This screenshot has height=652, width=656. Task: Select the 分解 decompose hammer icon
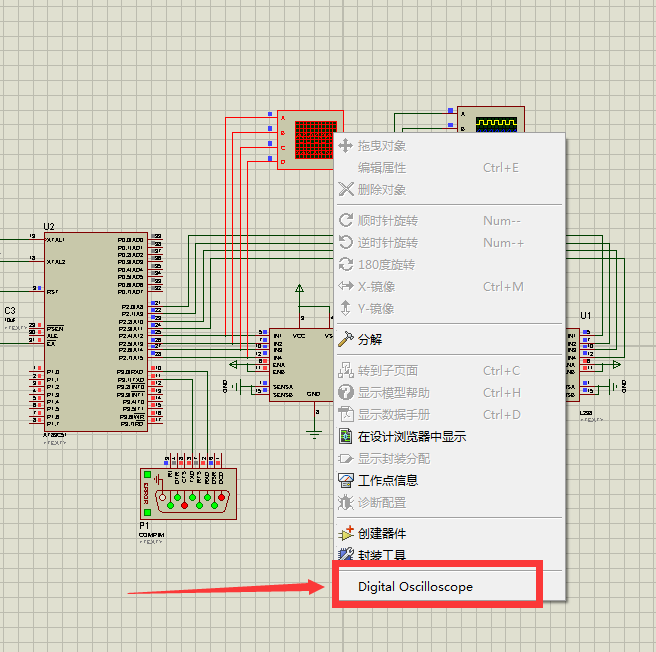tap(347, 340)
